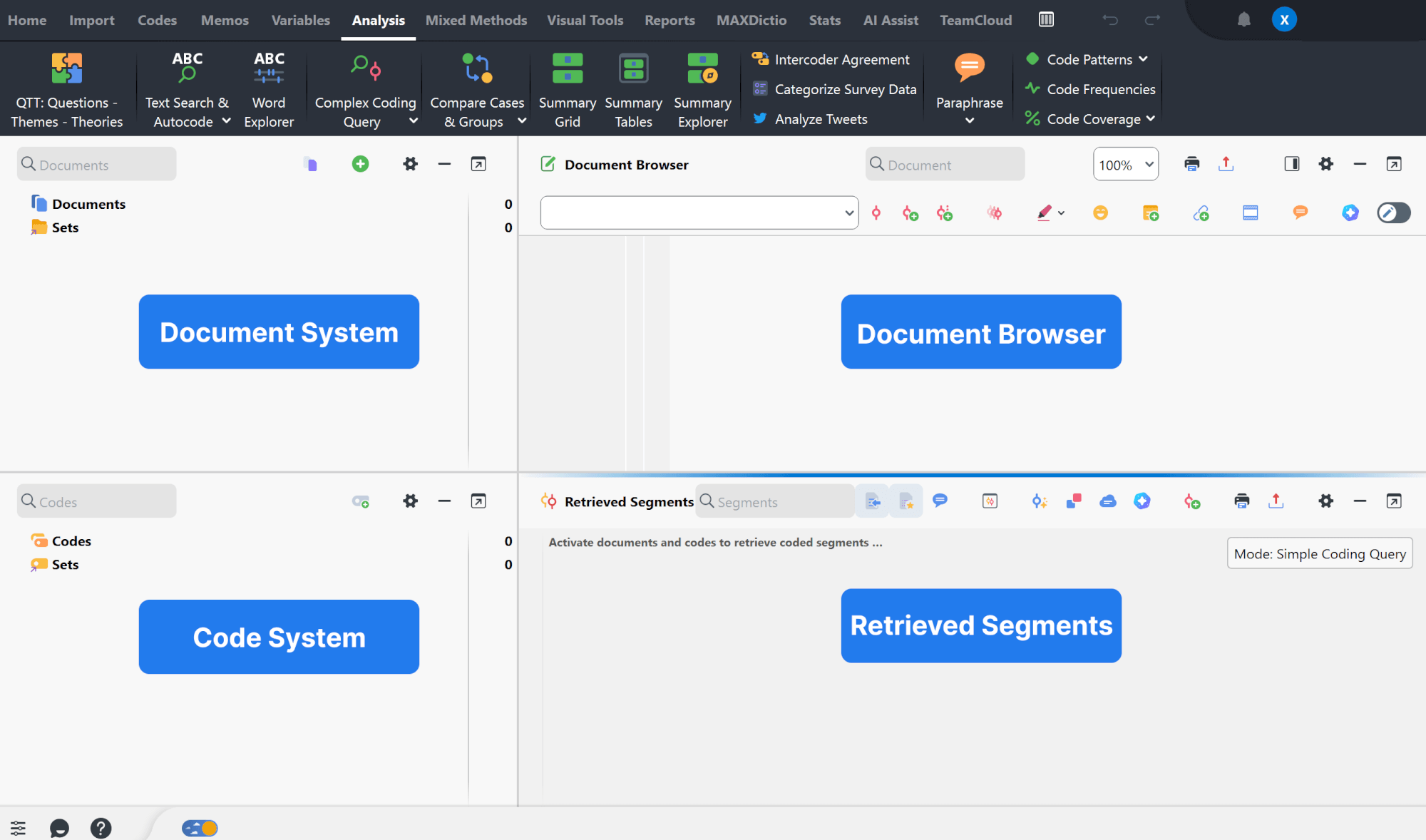Click user account X avatar
The image size is (1426, 840).
pos(1284,20)
